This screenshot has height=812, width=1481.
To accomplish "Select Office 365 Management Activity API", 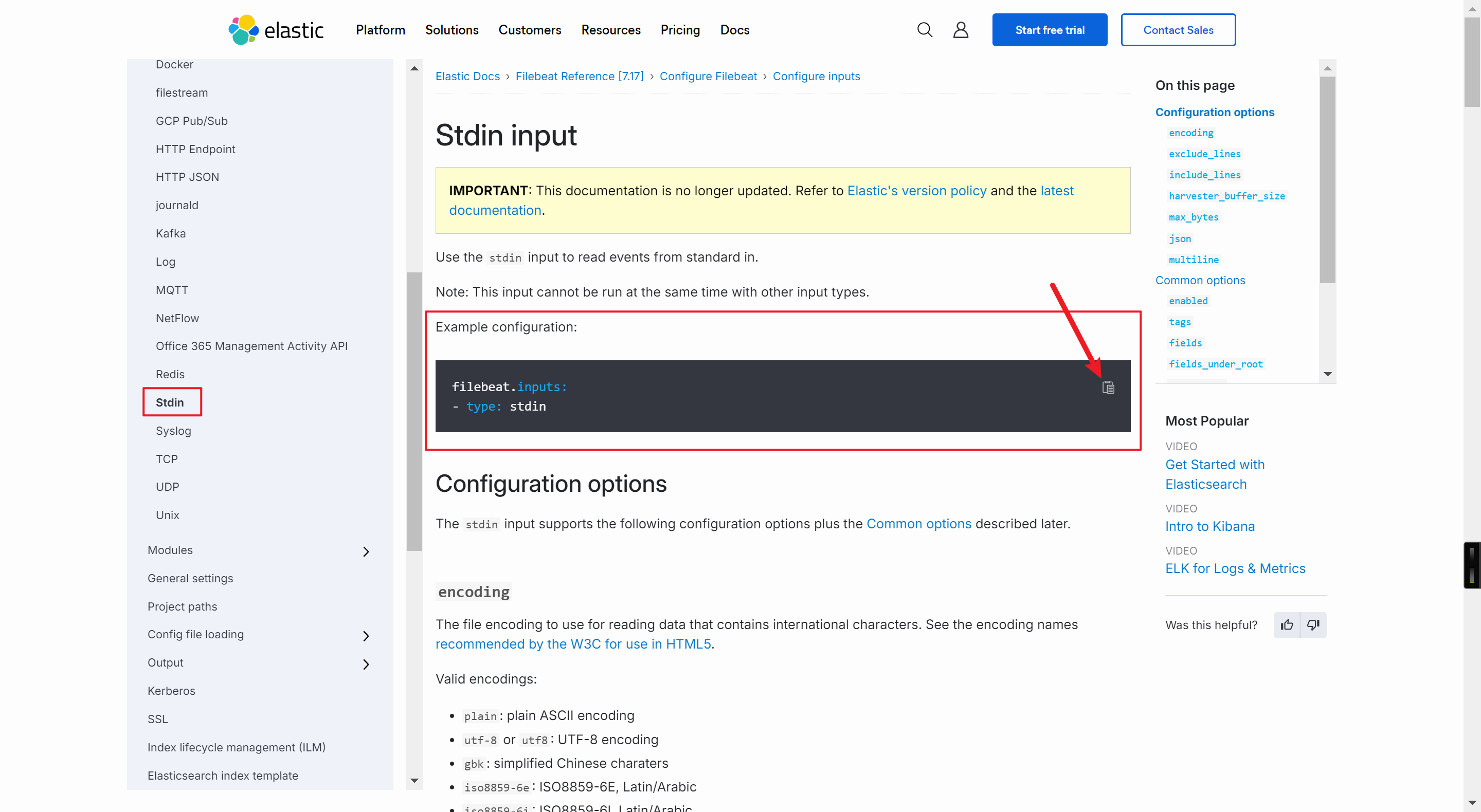I will pyautogui.click(x=251, y=346).
